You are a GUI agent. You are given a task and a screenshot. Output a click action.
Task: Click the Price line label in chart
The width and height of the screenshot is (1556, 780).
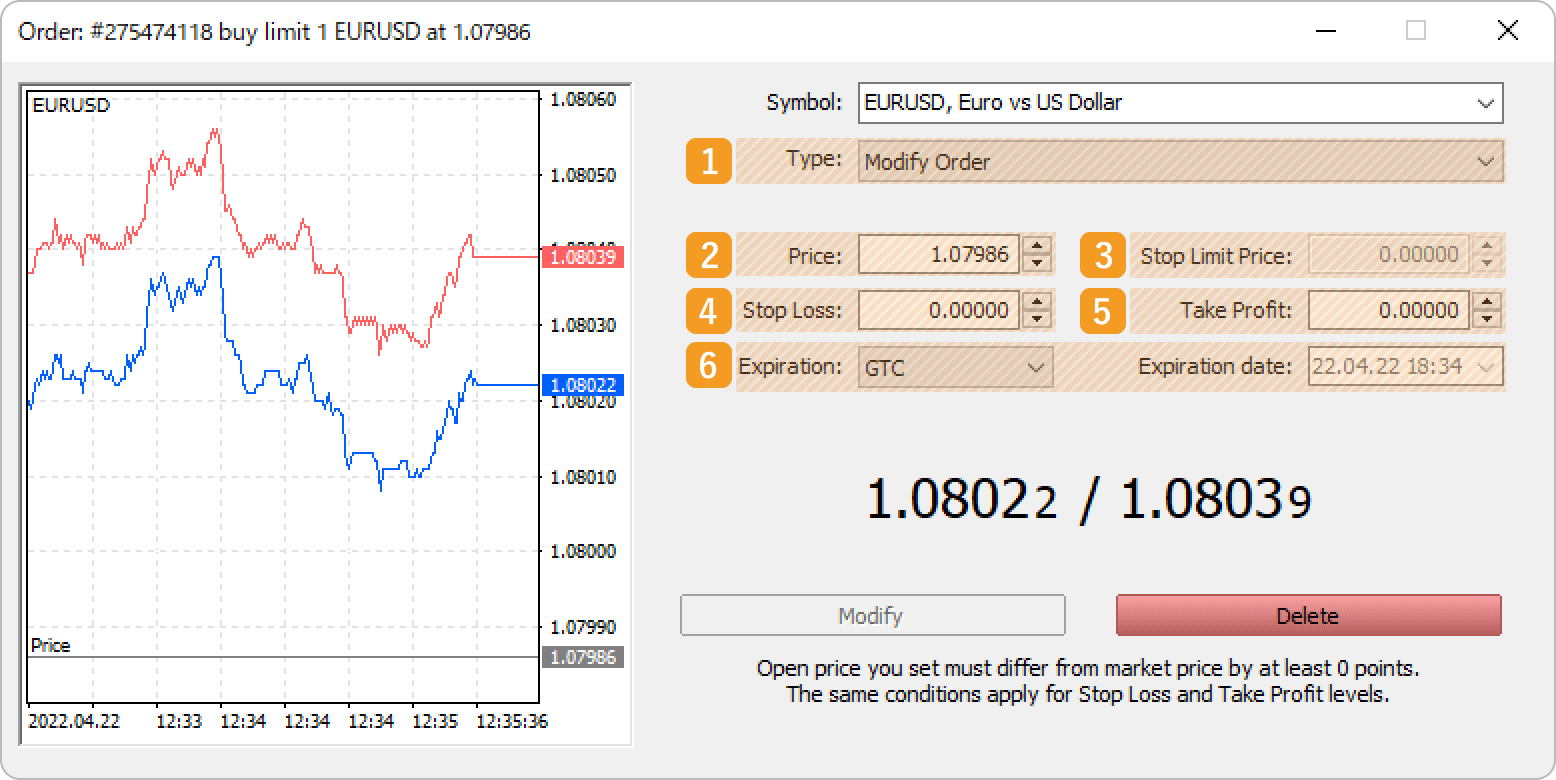[x=50, y=646]
